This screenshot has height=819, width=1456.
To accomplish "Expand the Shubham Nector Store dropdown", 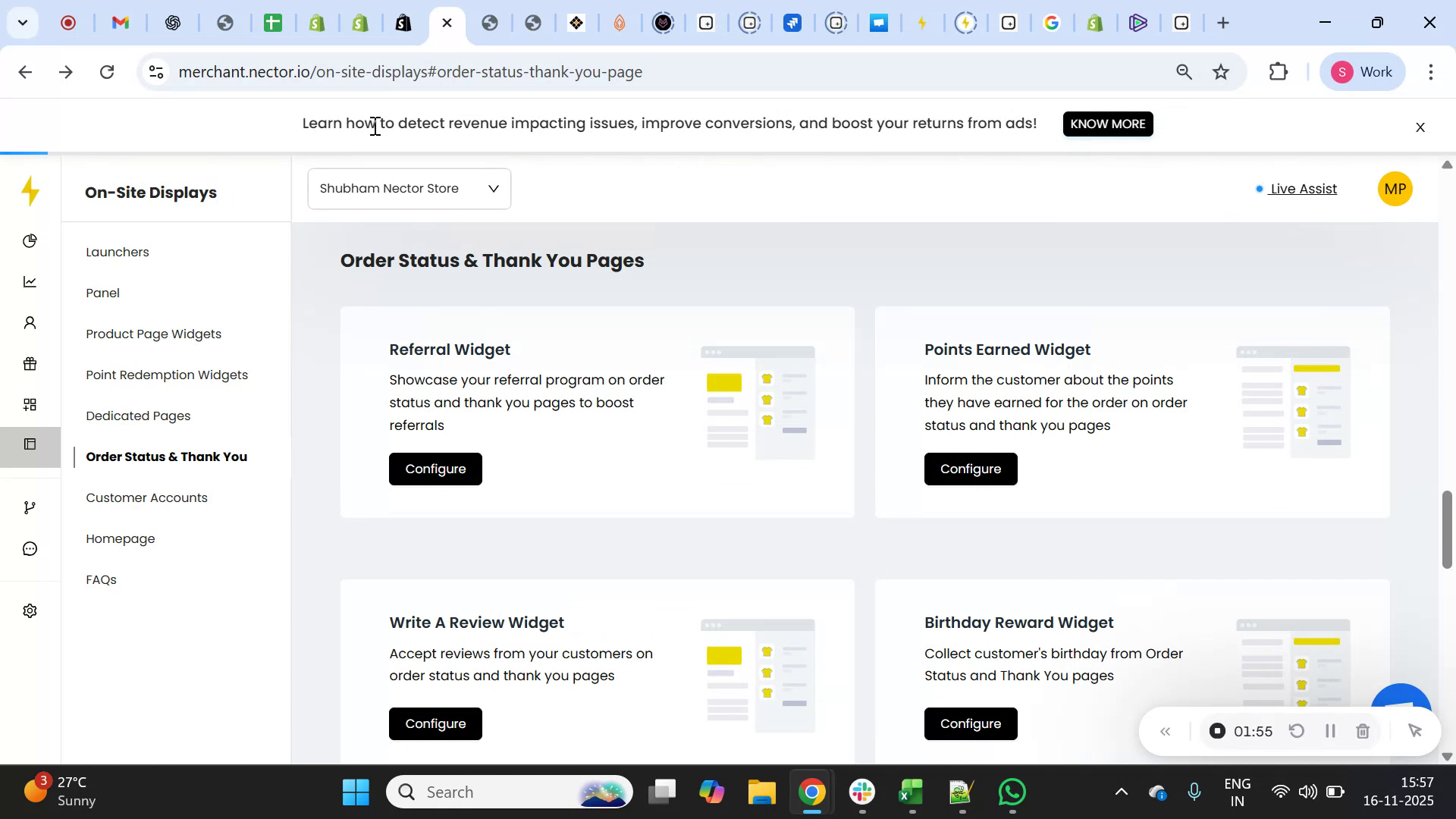I will tap(409, 189).
